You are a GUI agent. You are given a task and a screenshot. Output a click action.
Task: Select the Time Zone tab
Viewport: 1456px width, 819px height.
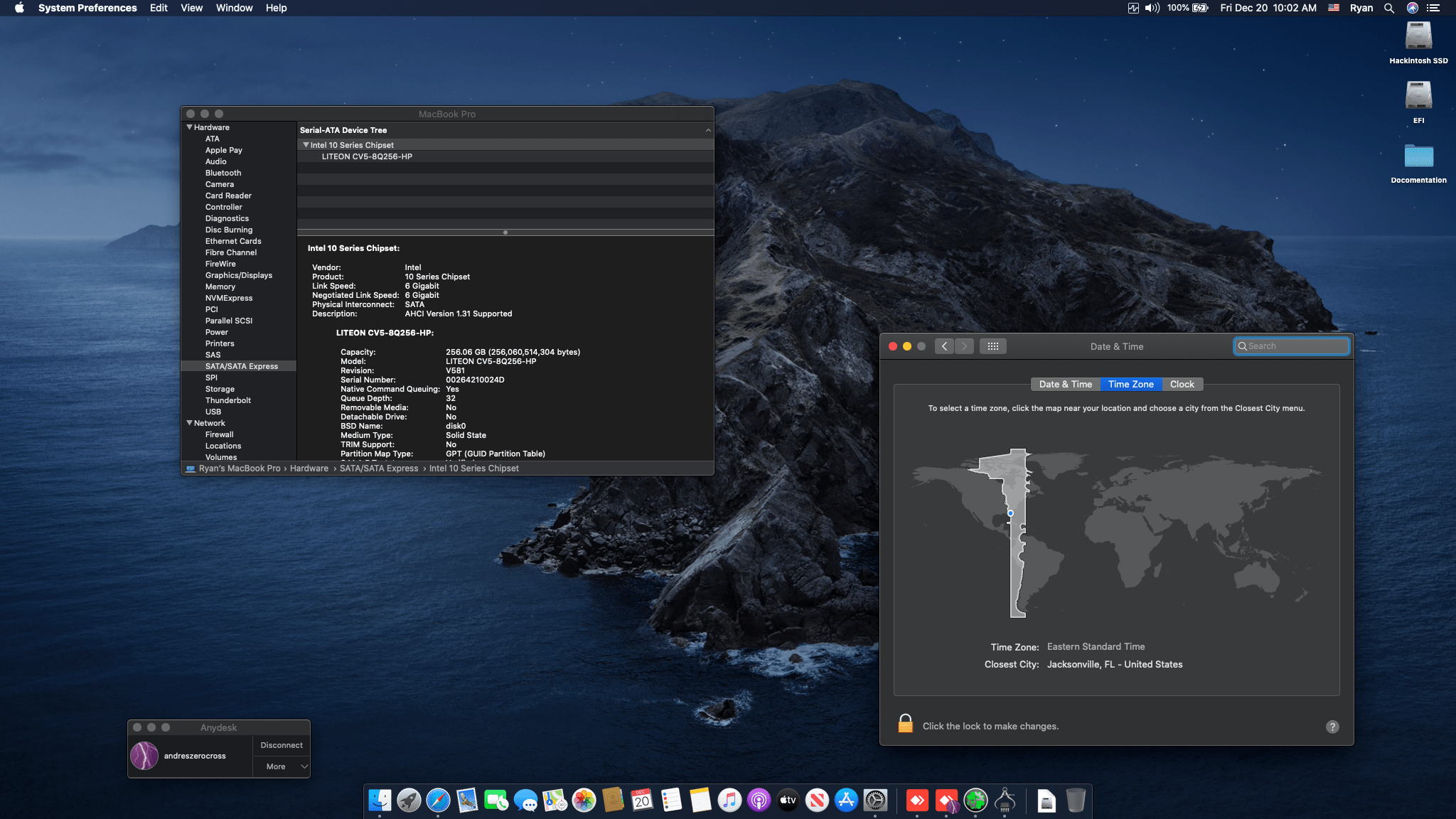(x=1130, y=384)
